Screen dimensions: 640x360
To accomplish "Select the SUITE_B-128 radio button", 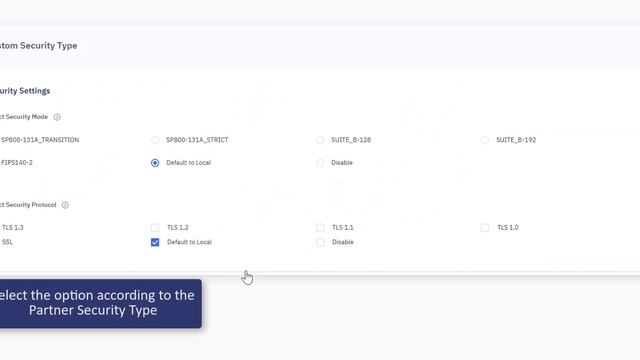I will 320,140.
